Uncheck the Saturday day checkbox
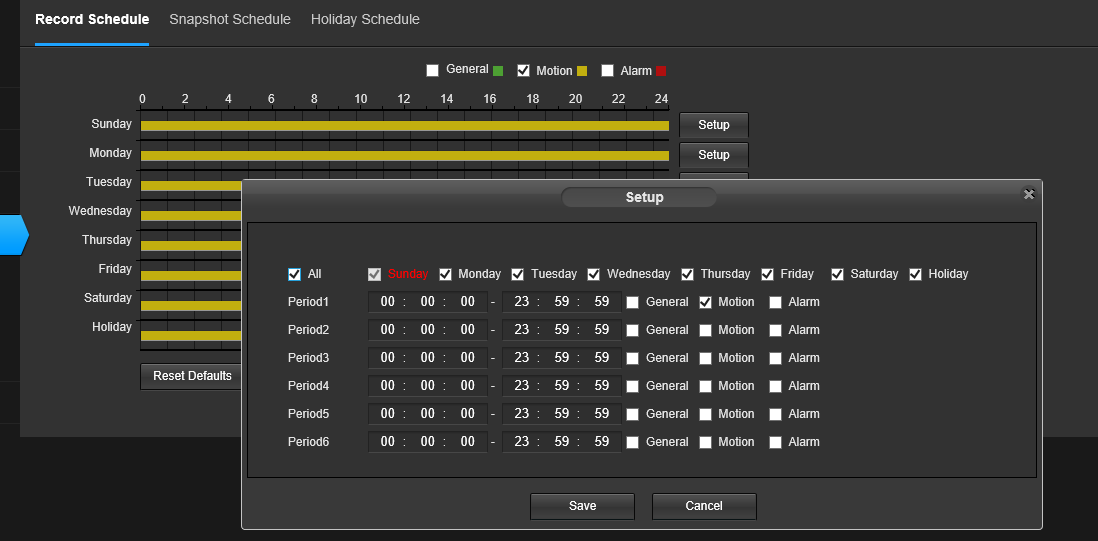Viewport: 1098px width, 541px height. (x=838, y=274)
